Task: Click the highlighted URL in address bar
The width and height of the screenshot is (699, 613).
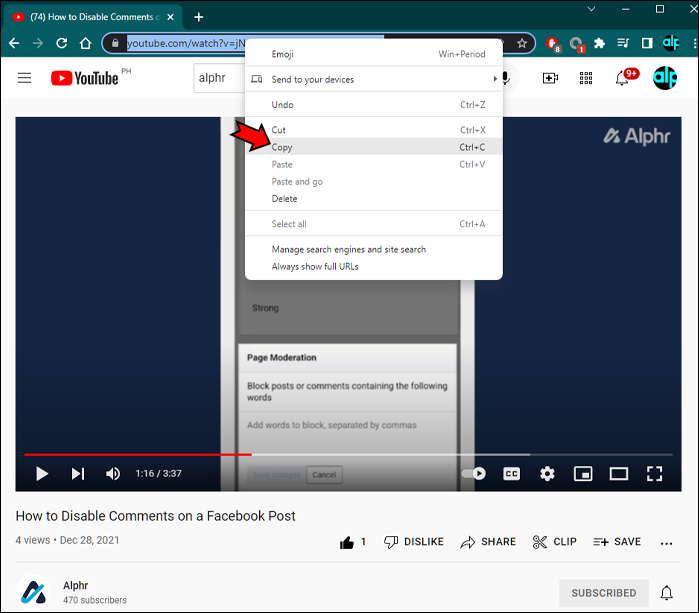Action: pyautogui.click(x=186, y=43)
